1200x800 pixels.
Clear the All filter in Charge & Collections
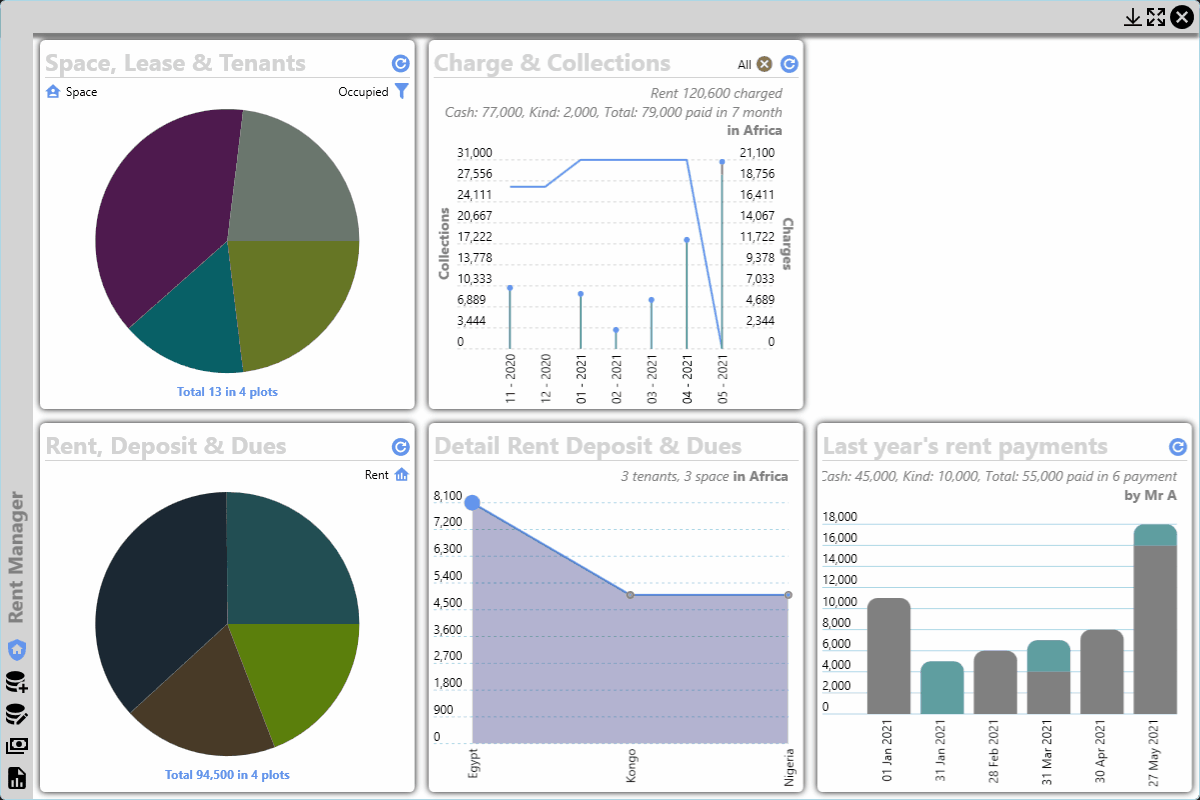765,64
